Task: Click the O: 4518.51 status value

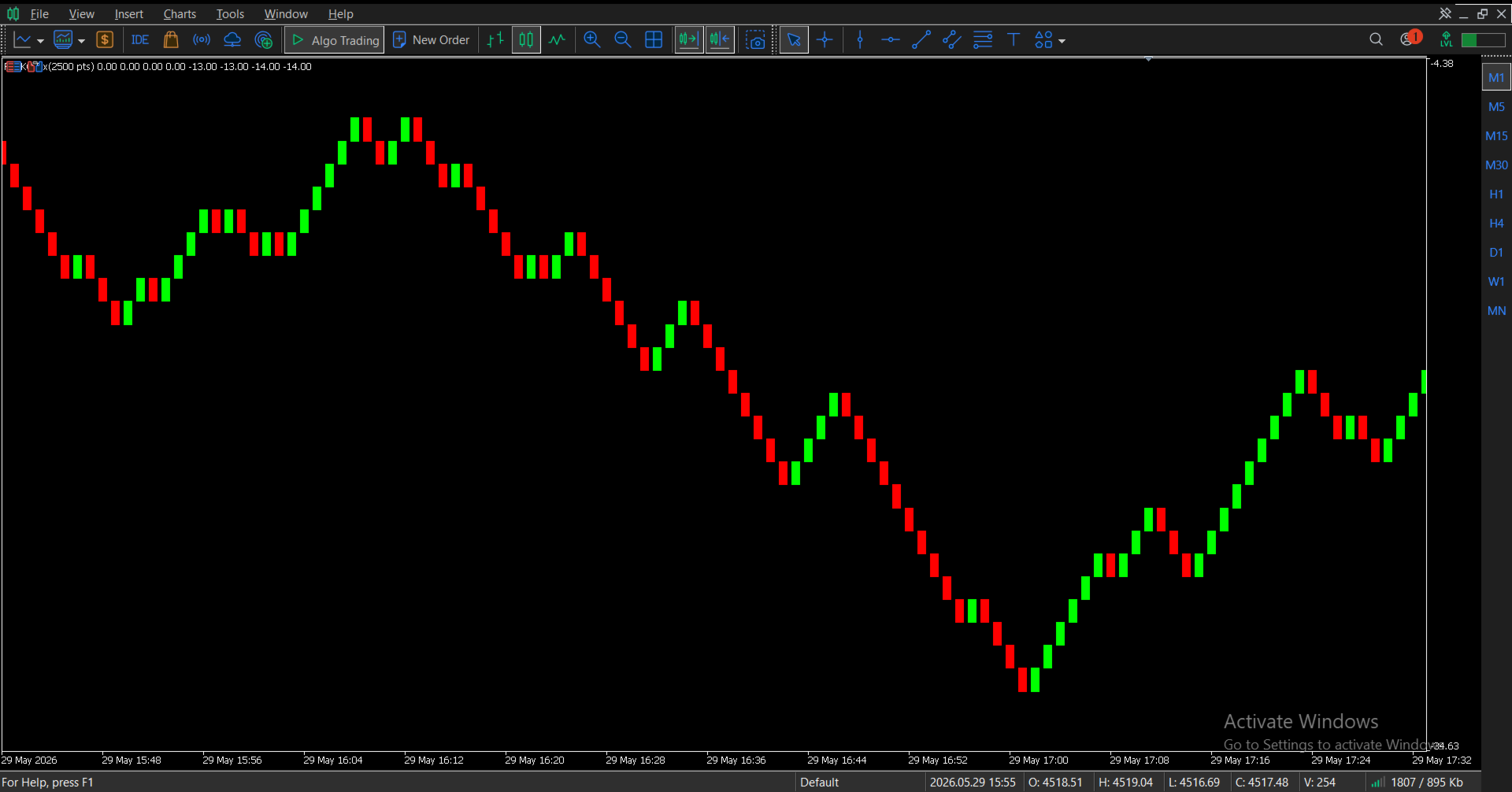Action: (x=1055, y=782)
